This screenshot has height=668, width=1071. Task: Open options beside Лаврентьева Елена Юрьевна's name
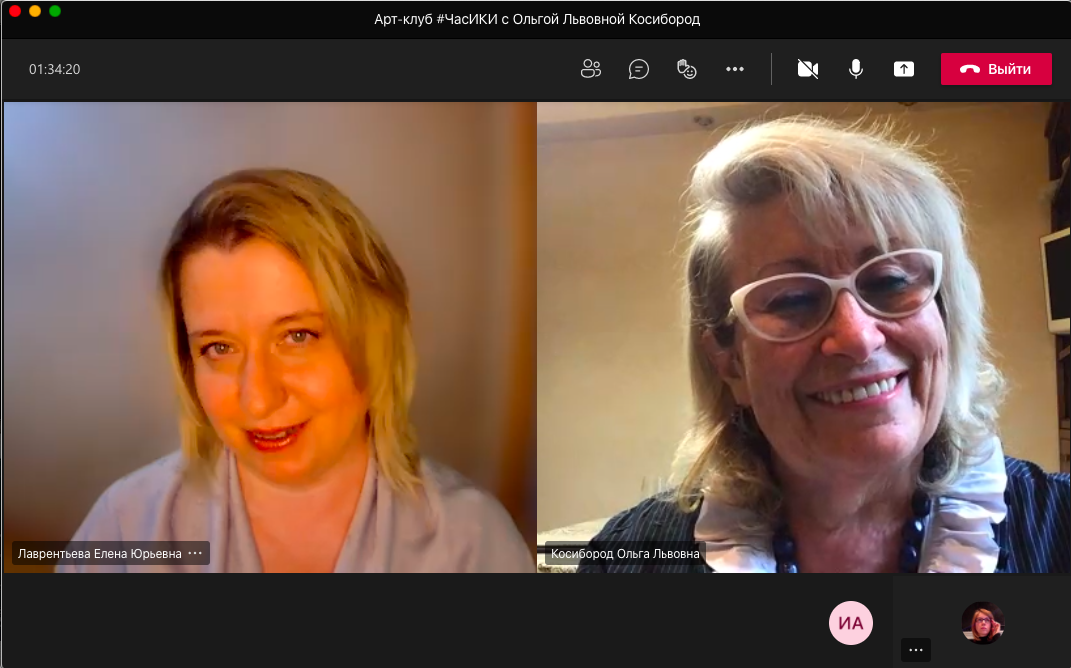[x=195, y=553]
